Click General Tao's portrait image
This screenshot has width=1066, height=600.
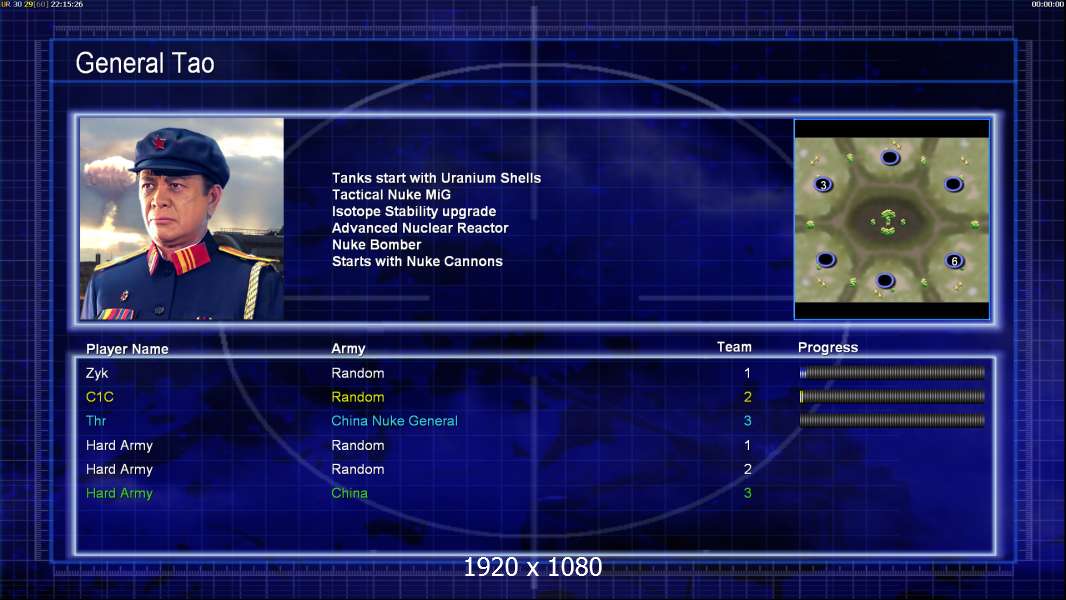tap(181, 219)
